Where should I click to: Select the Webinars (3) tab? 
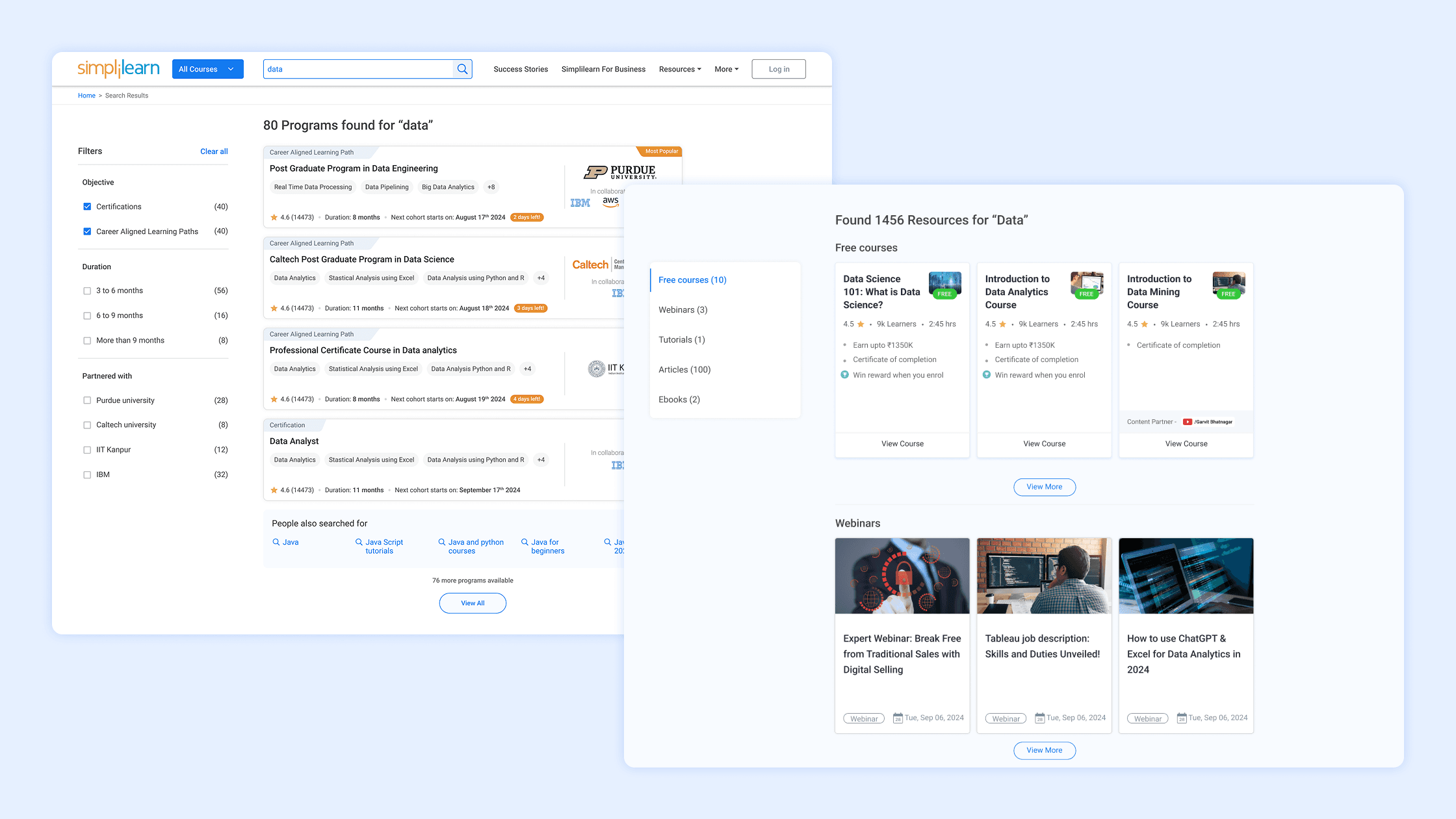tap(682, 310)
